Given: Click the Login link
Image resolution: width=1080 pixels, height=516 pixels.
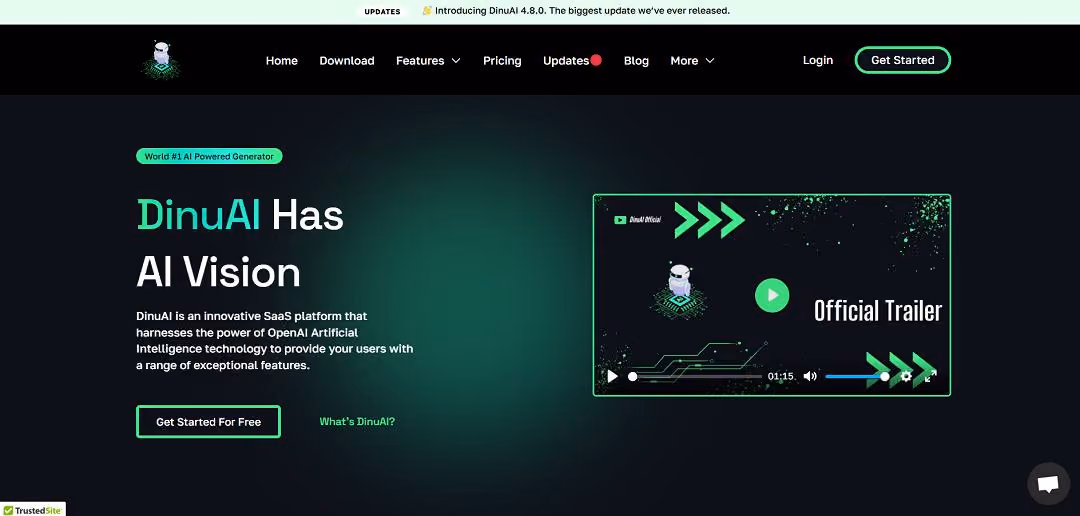Looking at the screenshot, I should pos(818,61).
